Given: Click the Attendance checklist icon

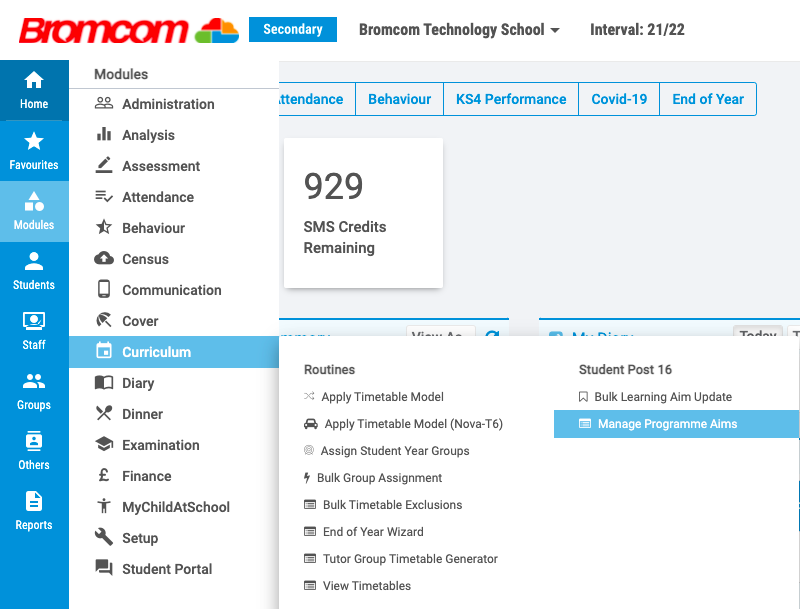Looking at the screenshot, I should (x=104, y=196).
